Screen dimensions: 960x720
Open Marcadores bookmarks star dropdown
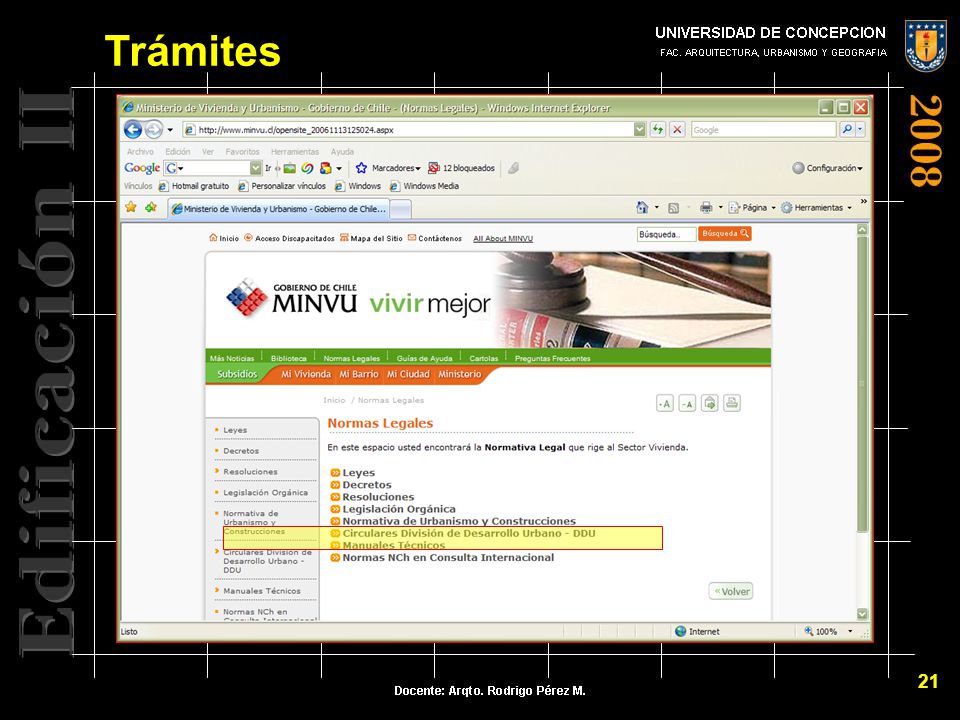388,168
